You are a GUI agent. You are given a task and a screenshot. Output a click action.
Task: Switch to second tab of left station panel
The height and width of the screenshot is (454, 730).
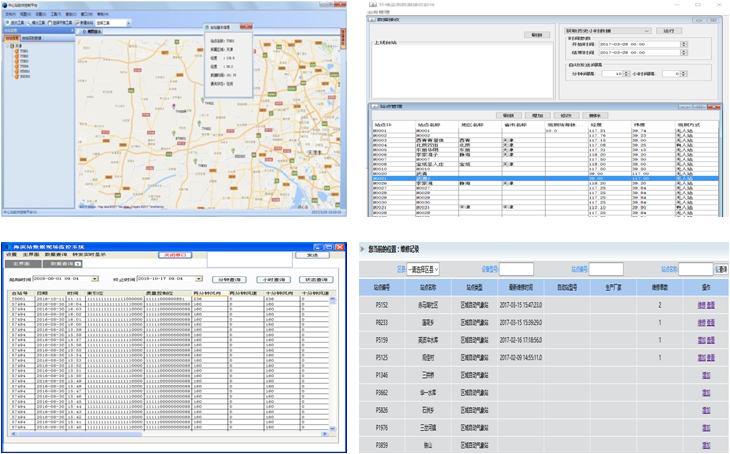click(x=32, y=38)
